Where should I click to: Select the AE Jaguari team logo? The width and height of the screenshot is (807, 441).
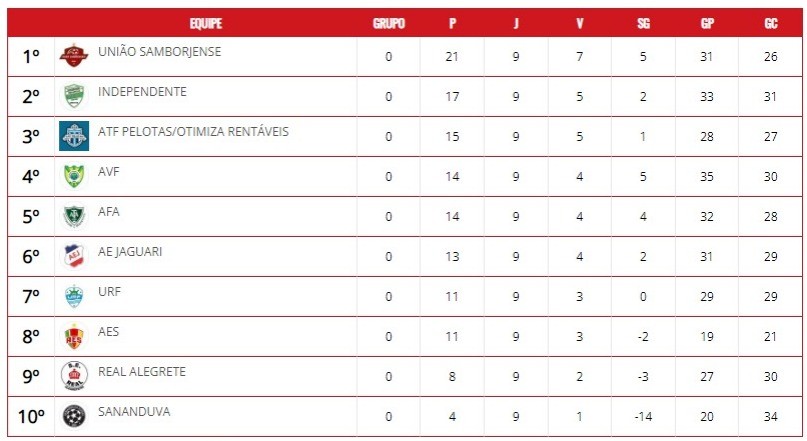point(74,256)
